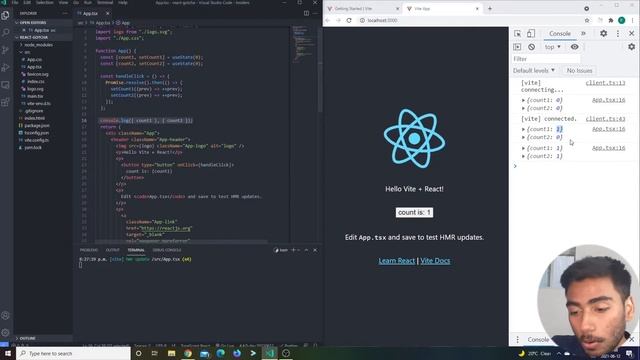Open DevTools settings gear in top bar
The height and width of the screenshot is (360, 640).
coord(603,33)
